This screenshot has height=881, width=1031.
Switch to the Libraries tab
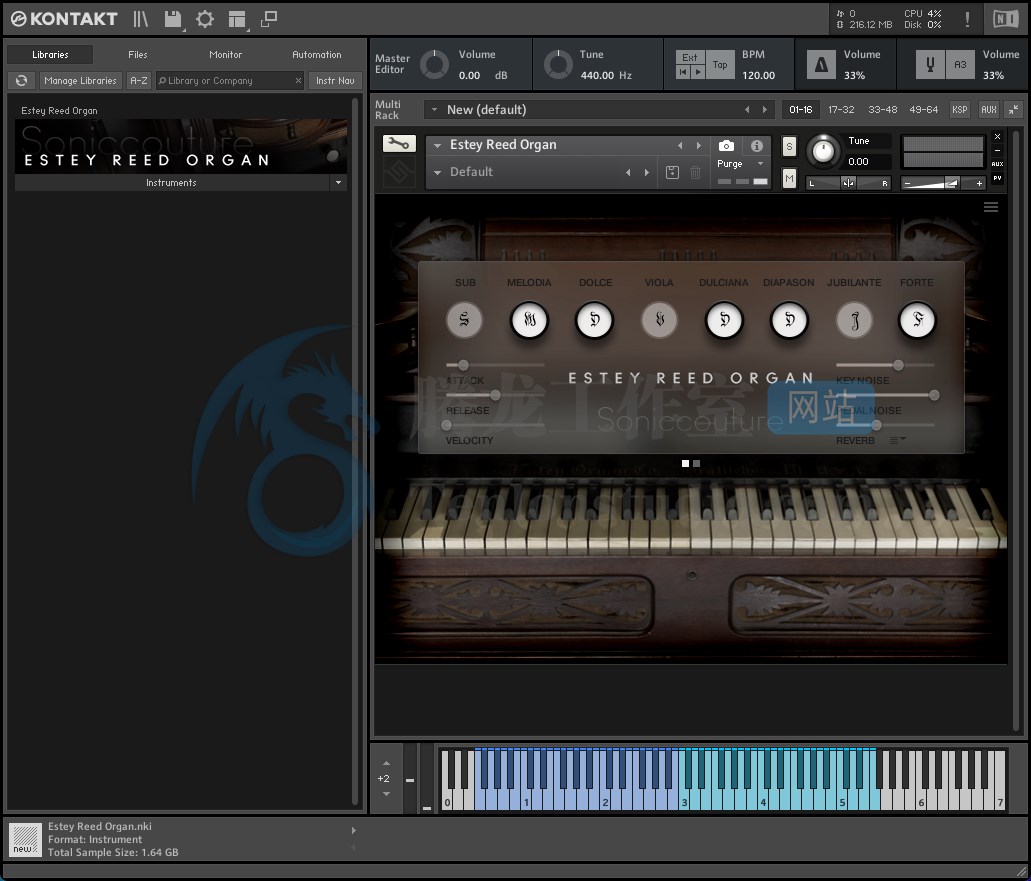(50, 55)
